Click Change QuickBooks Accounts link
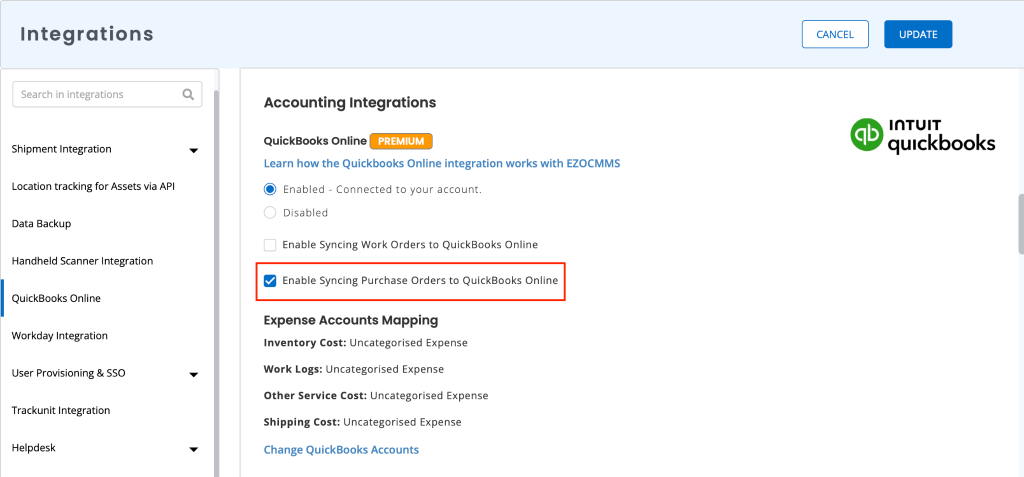 (x=342, y=450)
